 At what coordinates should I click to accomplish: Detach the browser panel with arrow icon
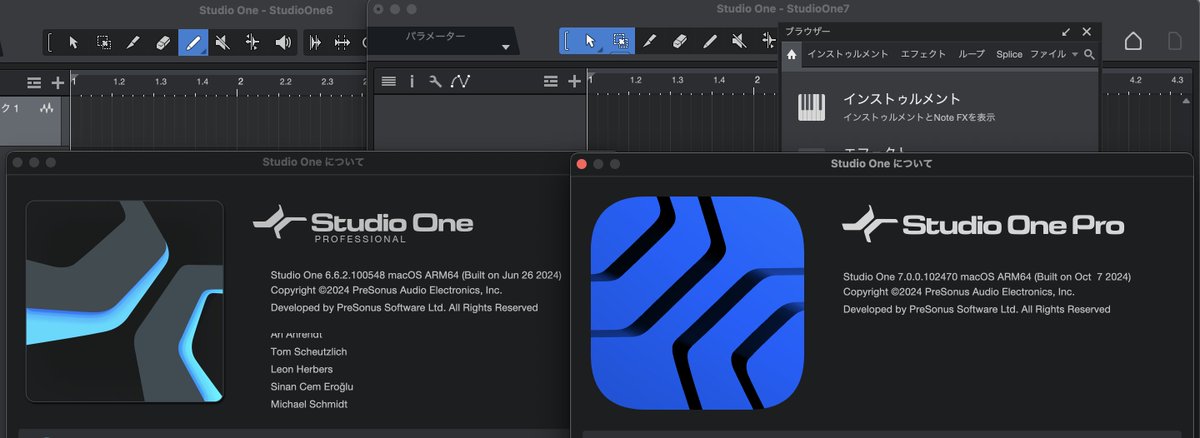[x=1066, y=32]
